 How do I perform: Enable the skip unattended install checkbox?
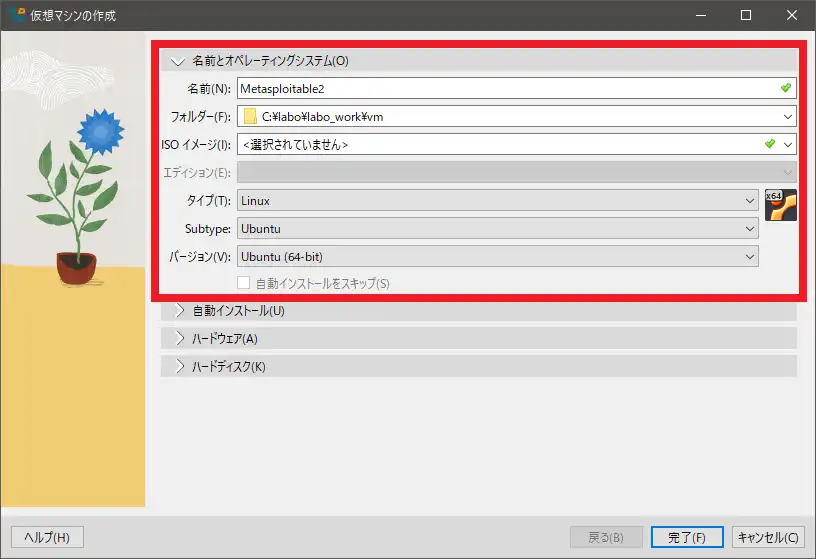click(x=243, y=283)
